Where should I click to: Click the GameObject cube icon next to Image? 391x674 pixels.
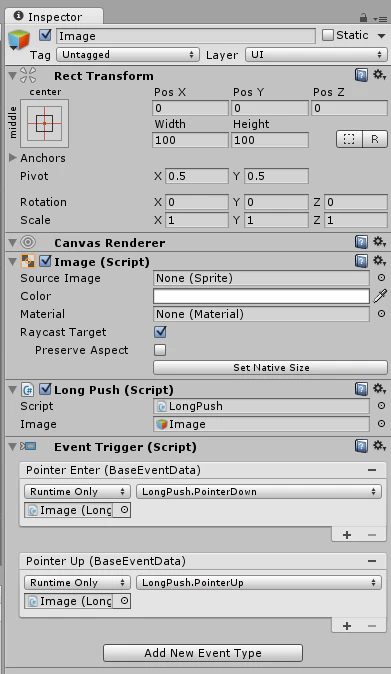(x=18, y=39)
